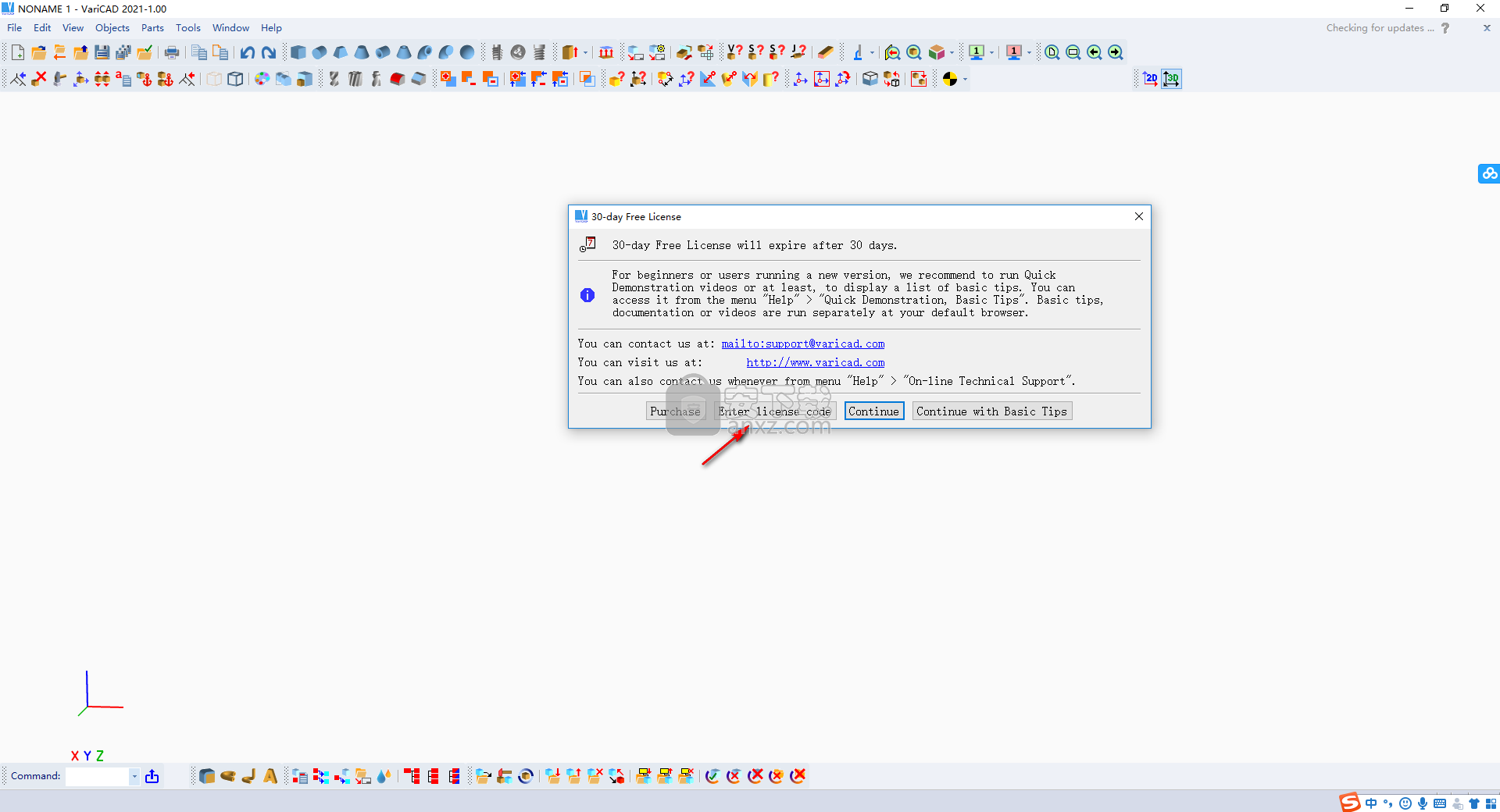Close the 30-day Free License dialog
This screenshot has width=1500, height=812.
click(1139, 216)
